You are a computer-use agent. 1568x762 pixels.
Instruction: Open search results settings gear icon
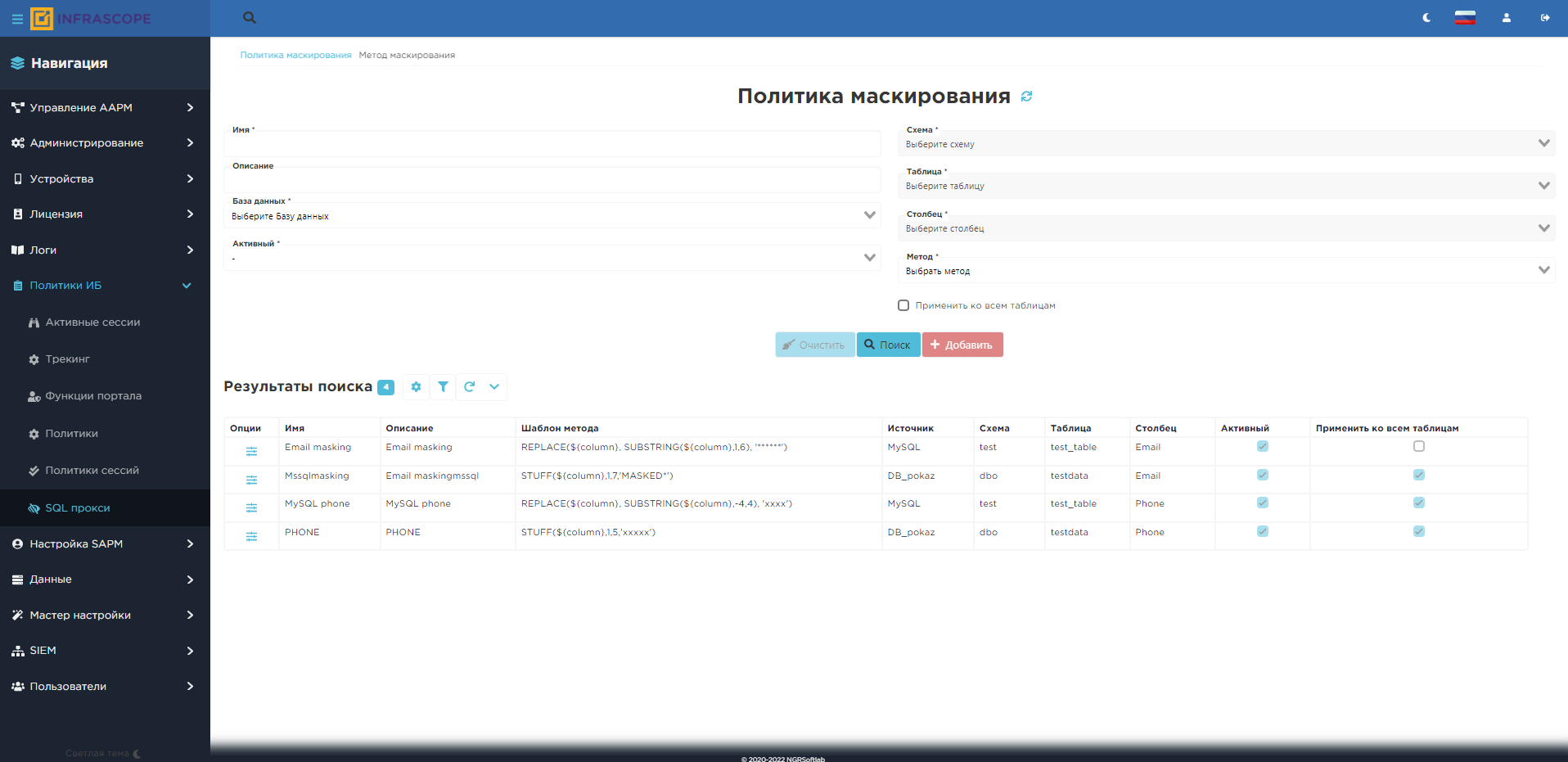pos(416,386)
